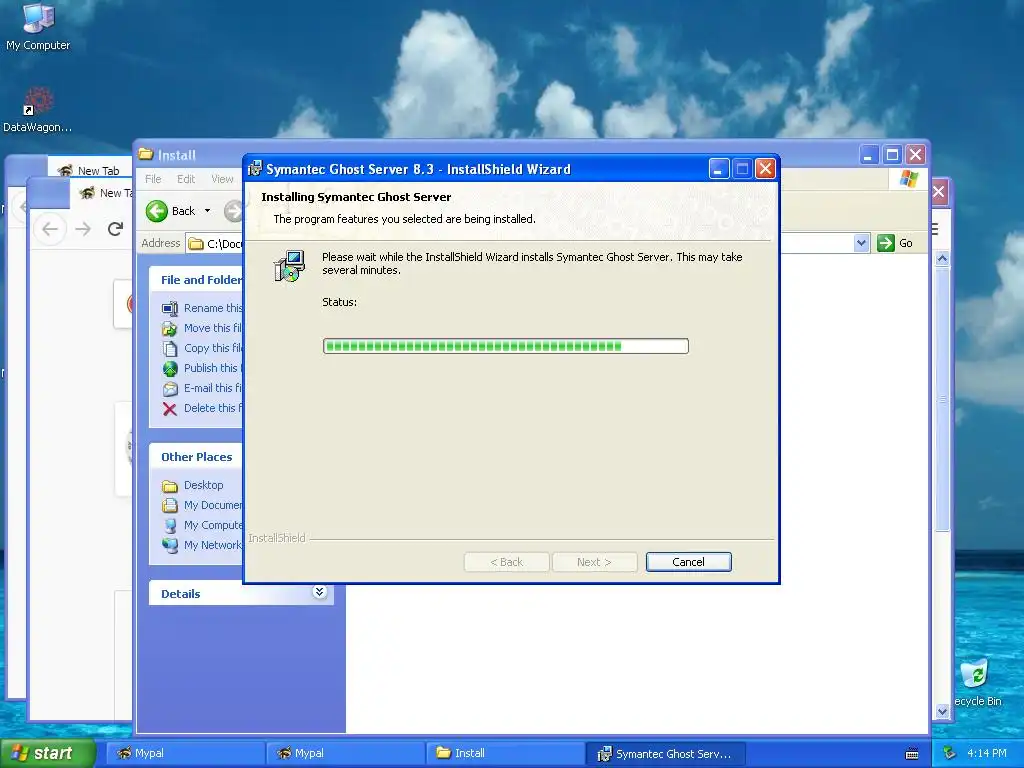The width and height of the screenshot is (1024, 768).
Task: Switch to Install folder taskbar button
Action: 505,753
